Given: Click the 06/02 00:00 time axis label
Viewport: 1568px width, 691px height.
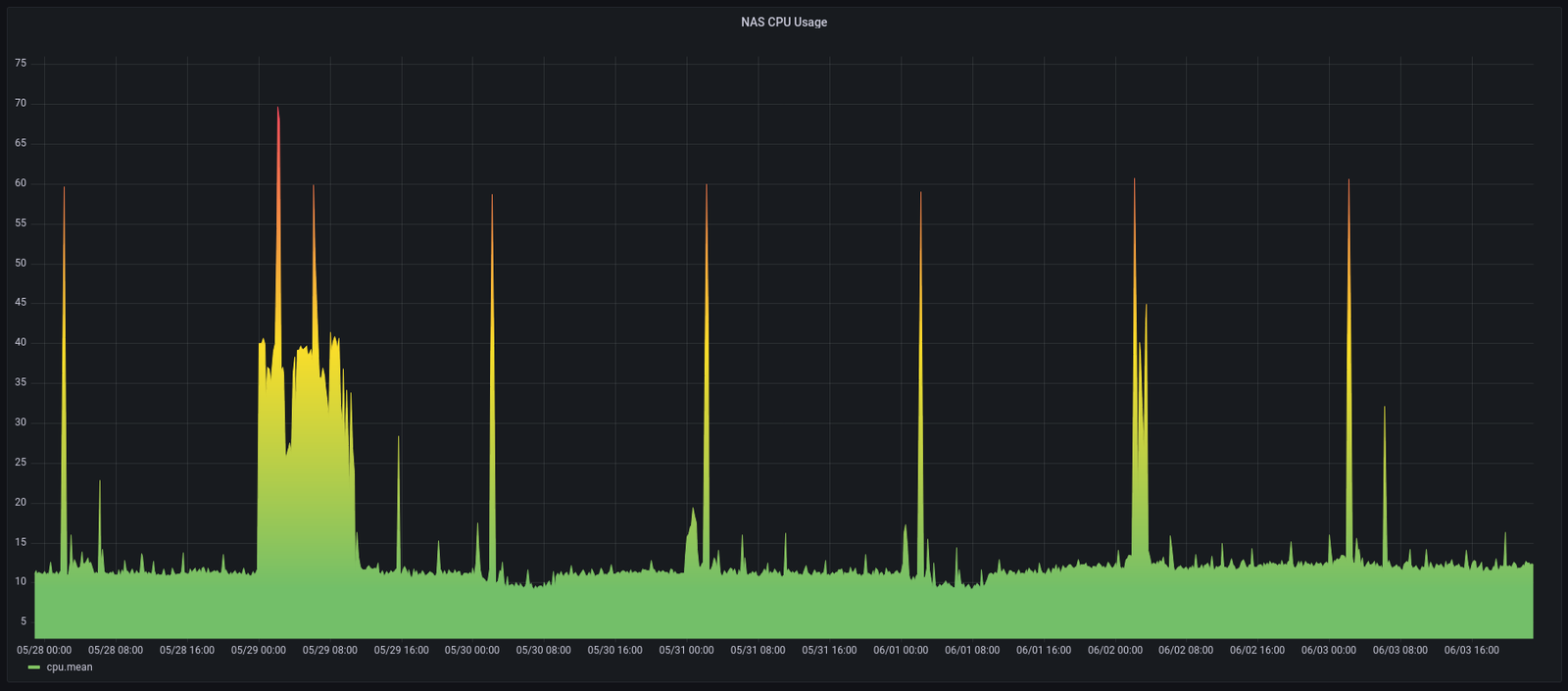Looking at the screenshot, I should click(x=1115, y=650).
